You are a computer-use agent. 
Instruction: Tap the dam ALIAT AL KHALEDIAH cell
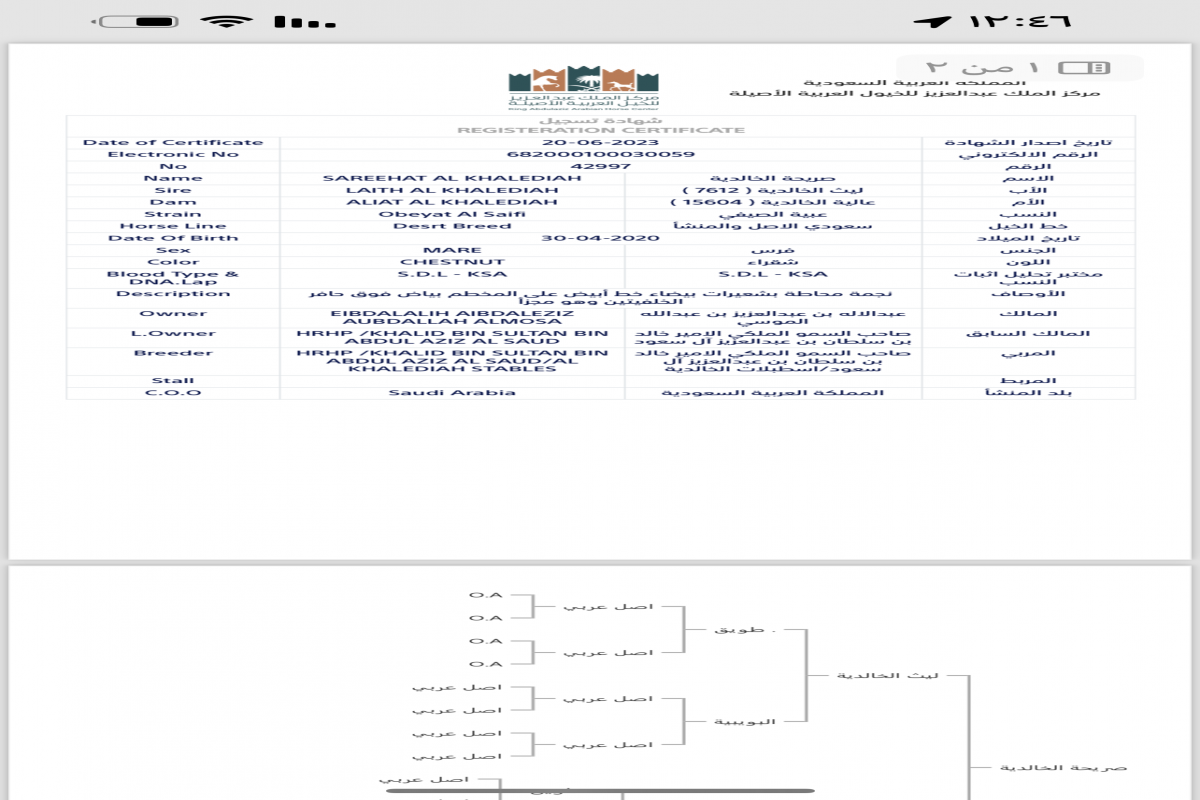click(x=452, y=202)
